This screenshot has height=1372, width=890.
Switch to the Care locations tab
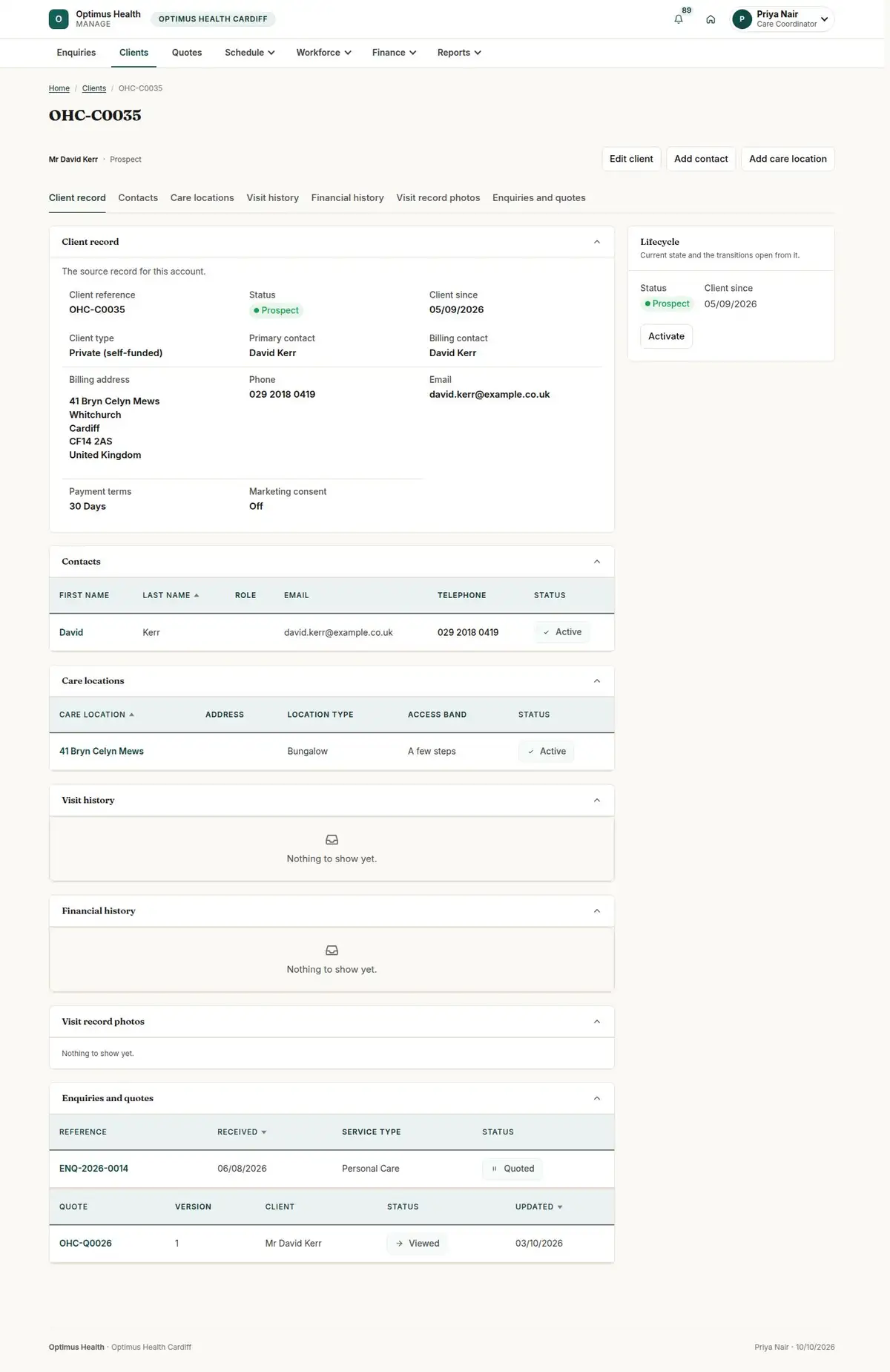tap(202, 198)
